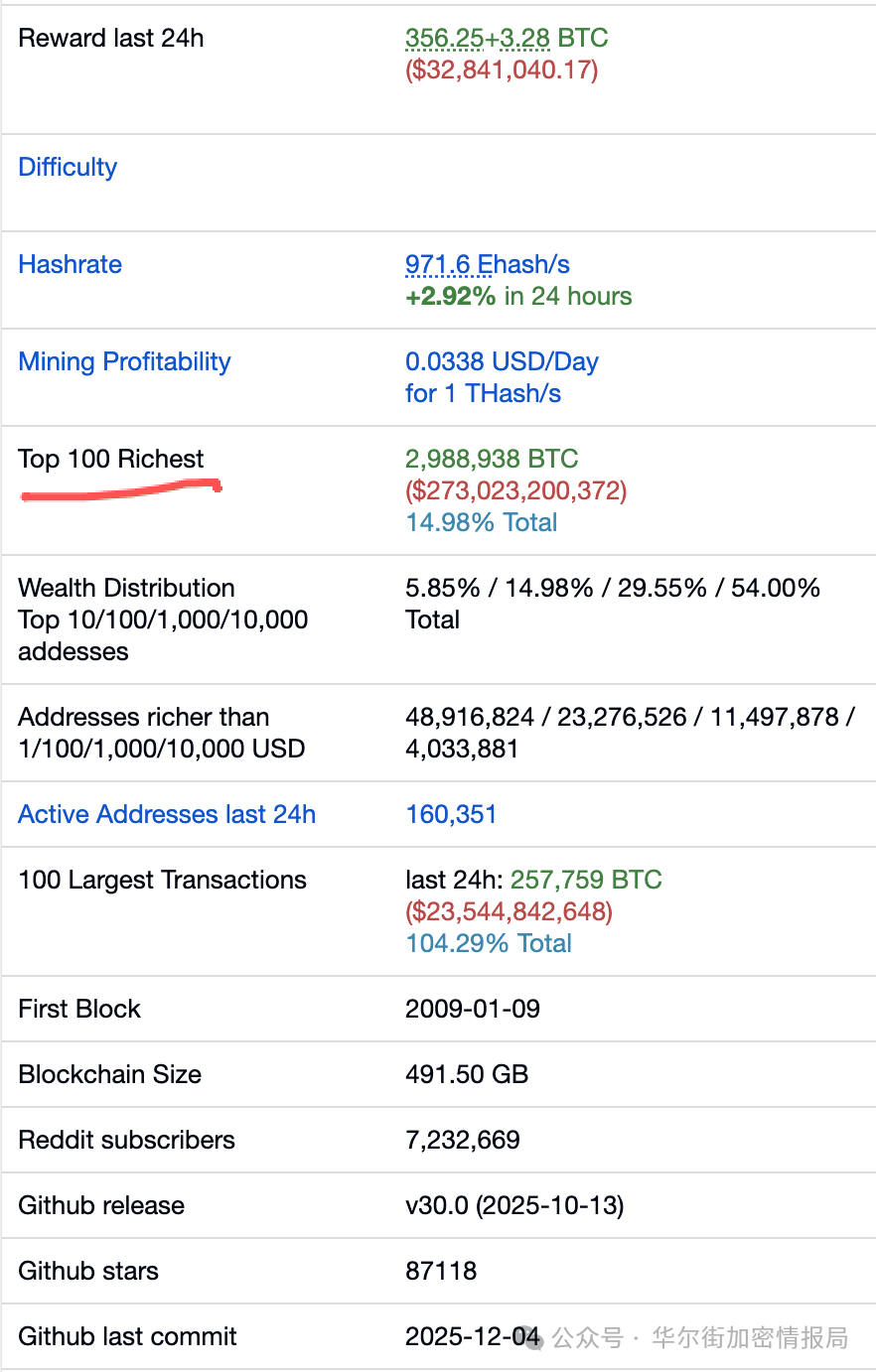
Task: Click the 104.29% Total percentage
Action: coord(489,943)
